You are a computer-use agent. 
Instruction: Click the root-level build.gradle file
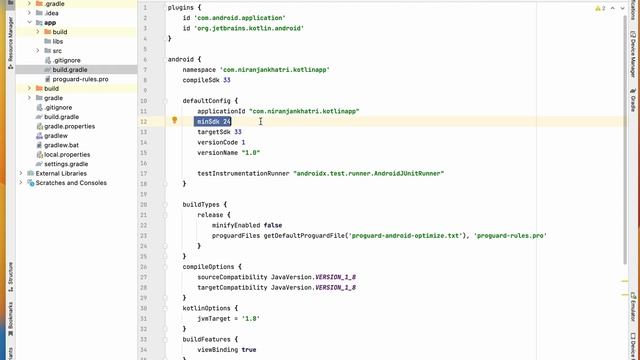pos(62,117)
